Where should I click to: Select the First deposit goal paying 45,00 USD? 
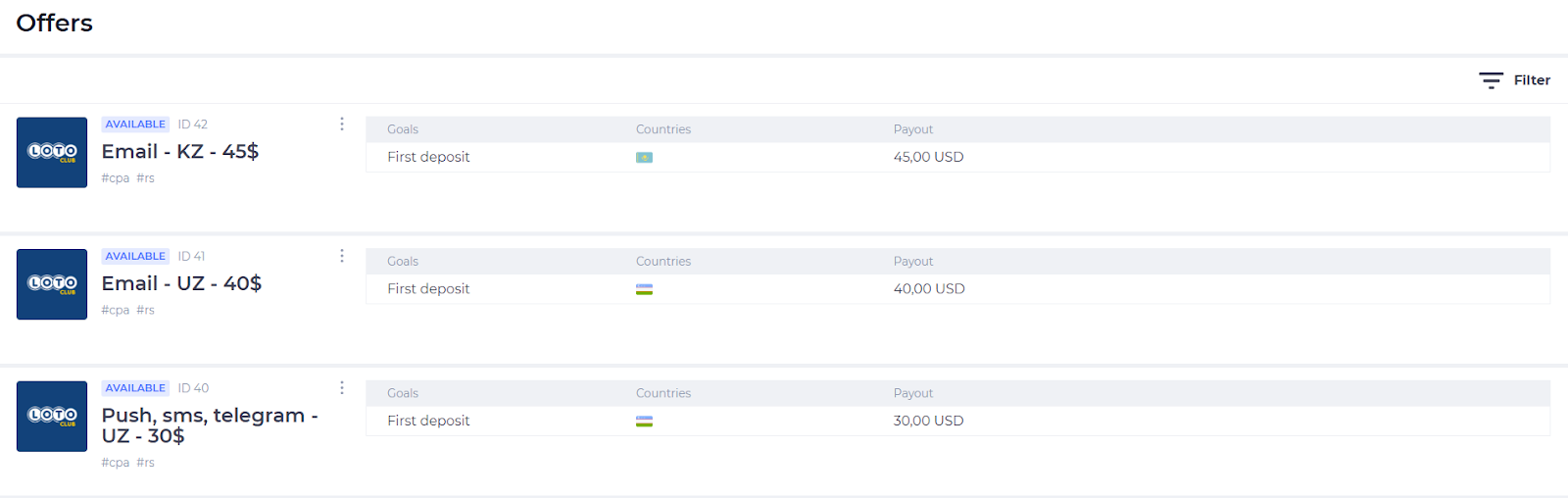tap(428, 157)
